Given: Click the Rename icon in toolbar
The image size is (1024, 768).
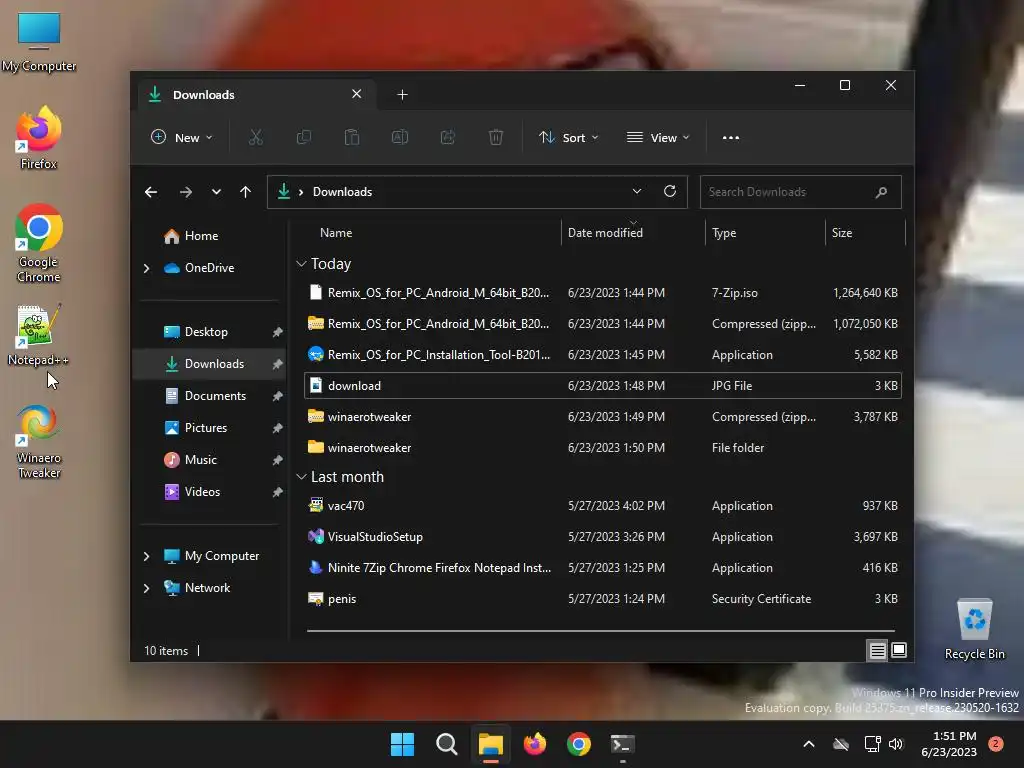Looking at the screenshot, I should click(x=400, y=137).
